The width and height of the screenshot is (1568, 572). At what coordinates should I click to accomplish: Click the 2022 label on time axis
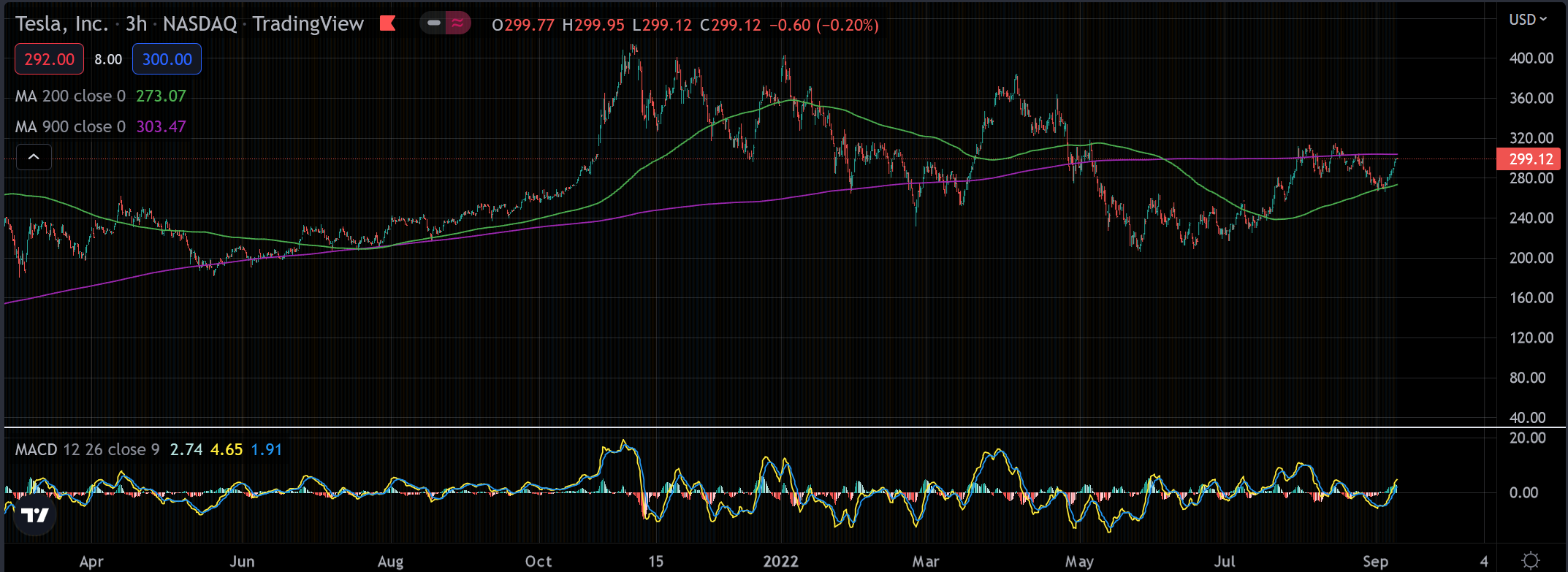pyautogui.click(x=780, y=561)
